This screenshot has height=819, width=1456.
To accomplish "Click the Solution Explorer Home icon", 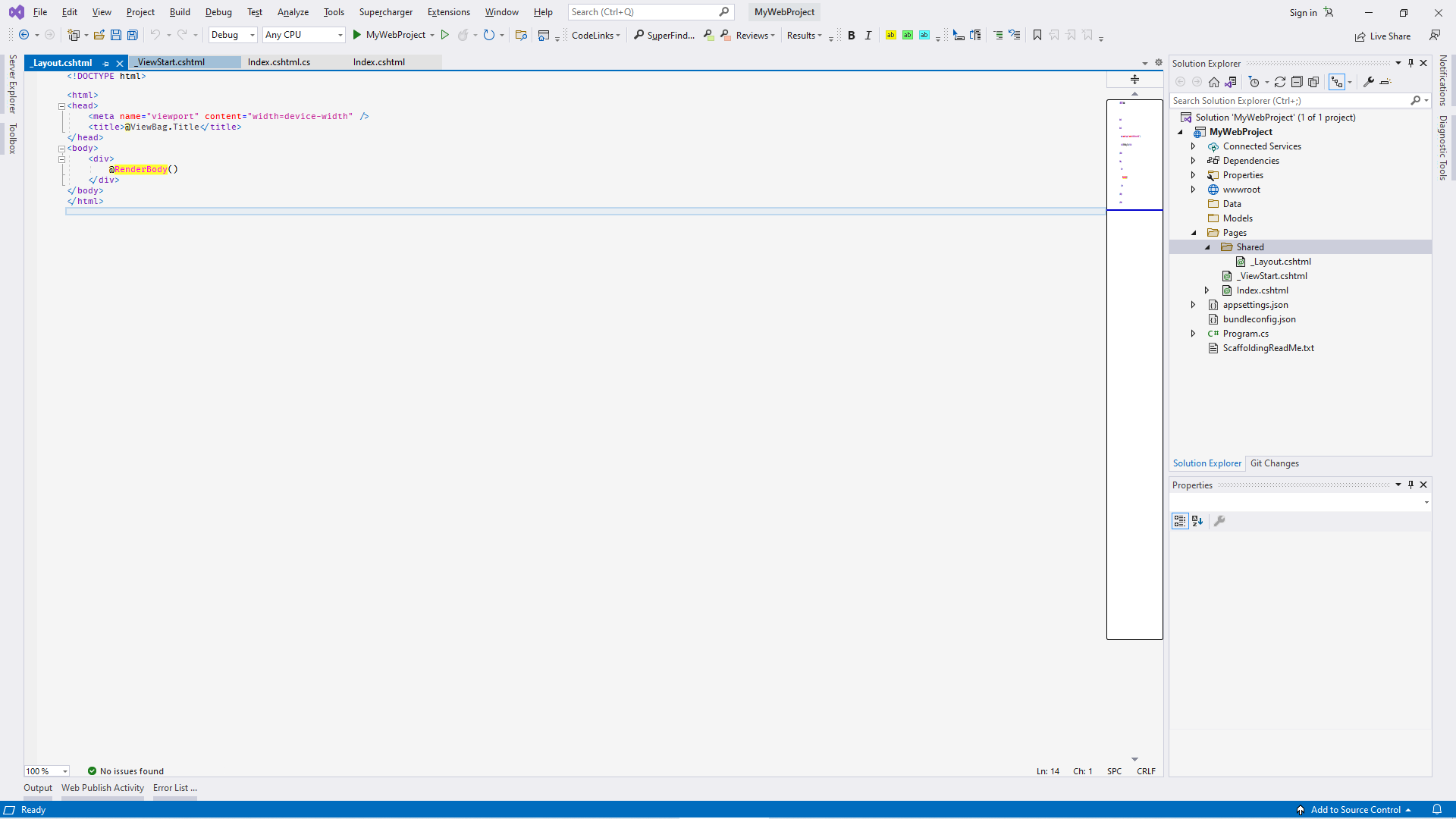I will point(1213,82).
